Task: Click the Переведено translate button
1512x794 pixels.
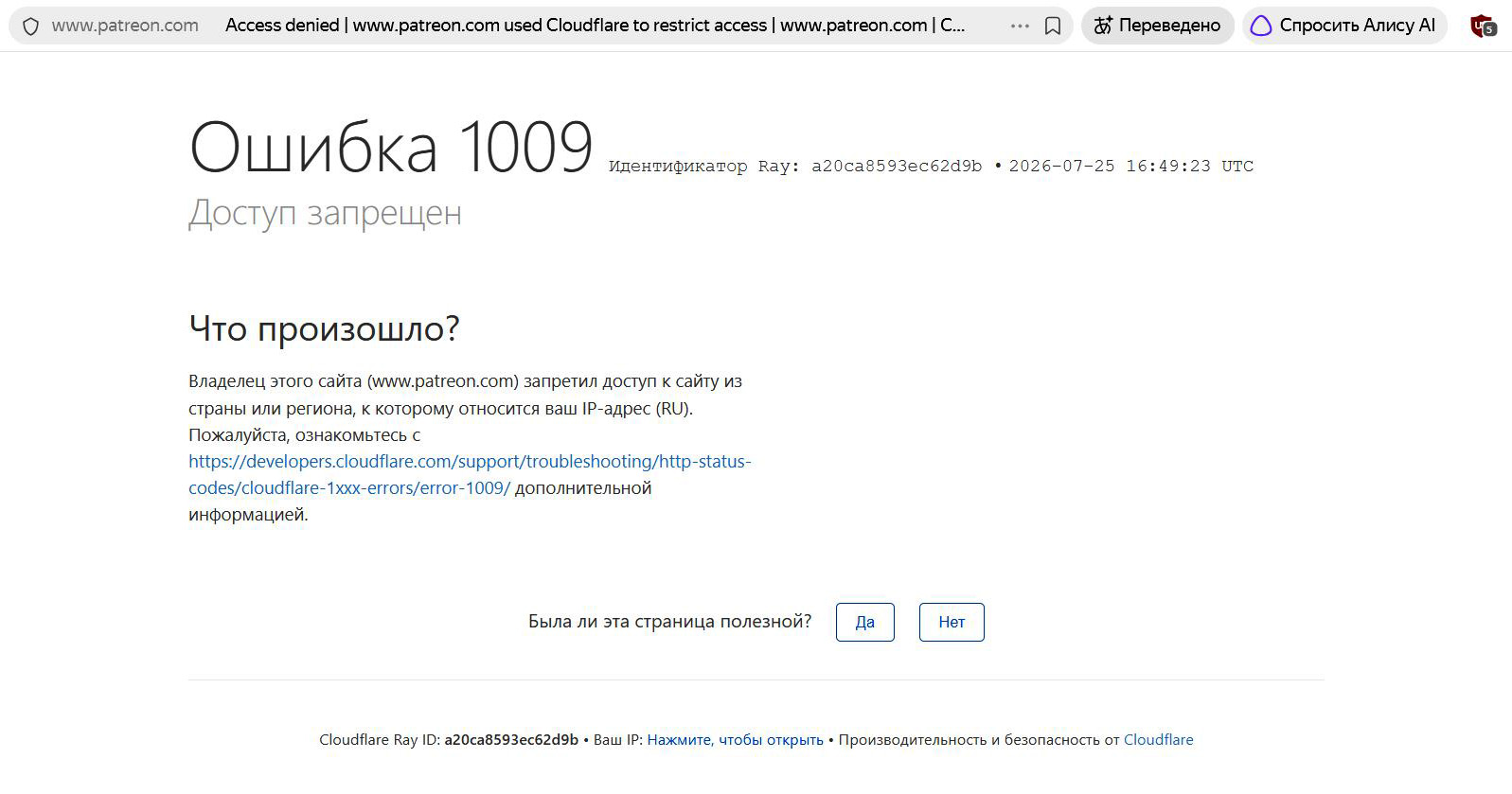Action: pos(1157,26)
